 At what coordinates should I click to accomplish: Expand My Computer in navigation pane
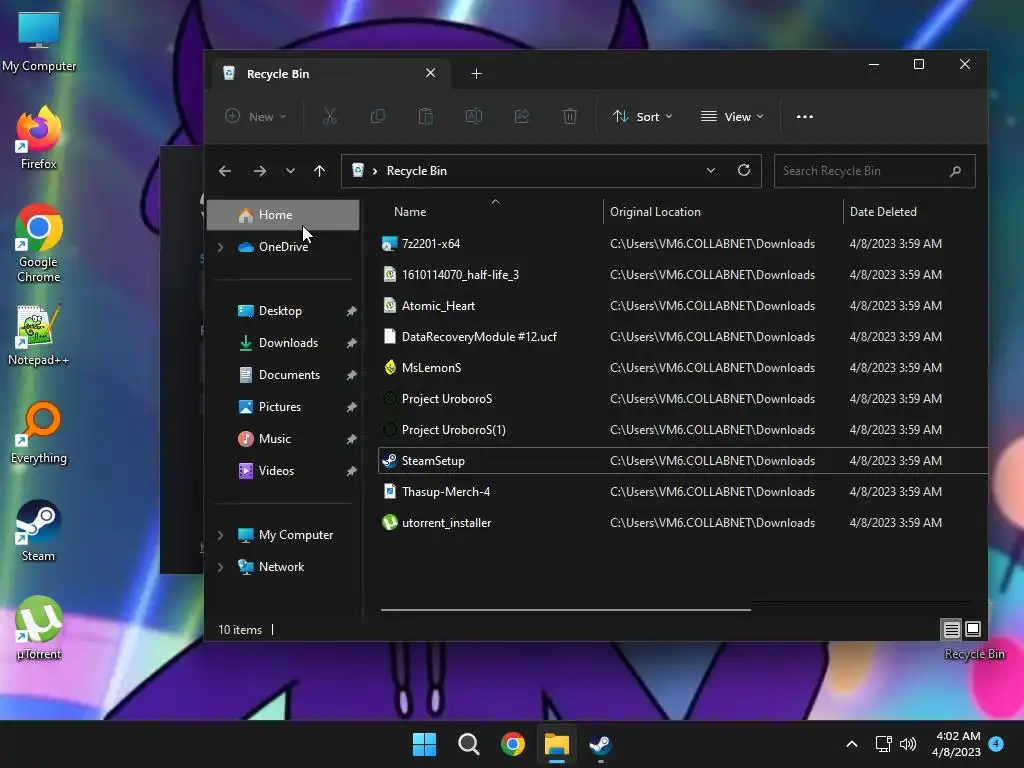pos(221,535)
